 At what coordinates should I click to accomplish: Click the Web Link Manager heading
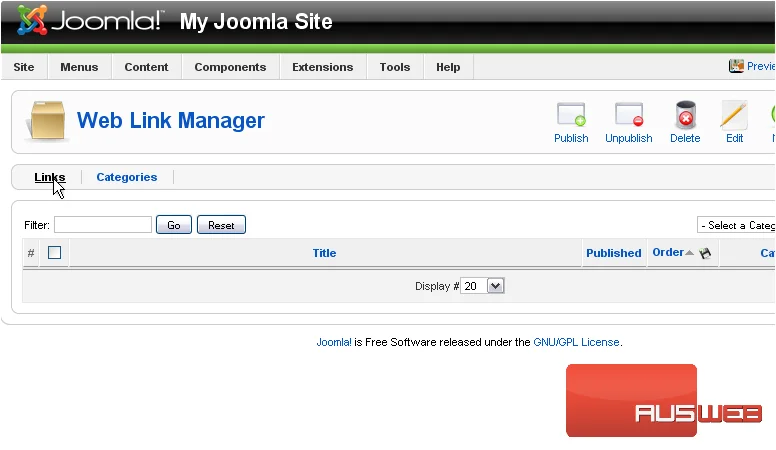coord(171,120)
